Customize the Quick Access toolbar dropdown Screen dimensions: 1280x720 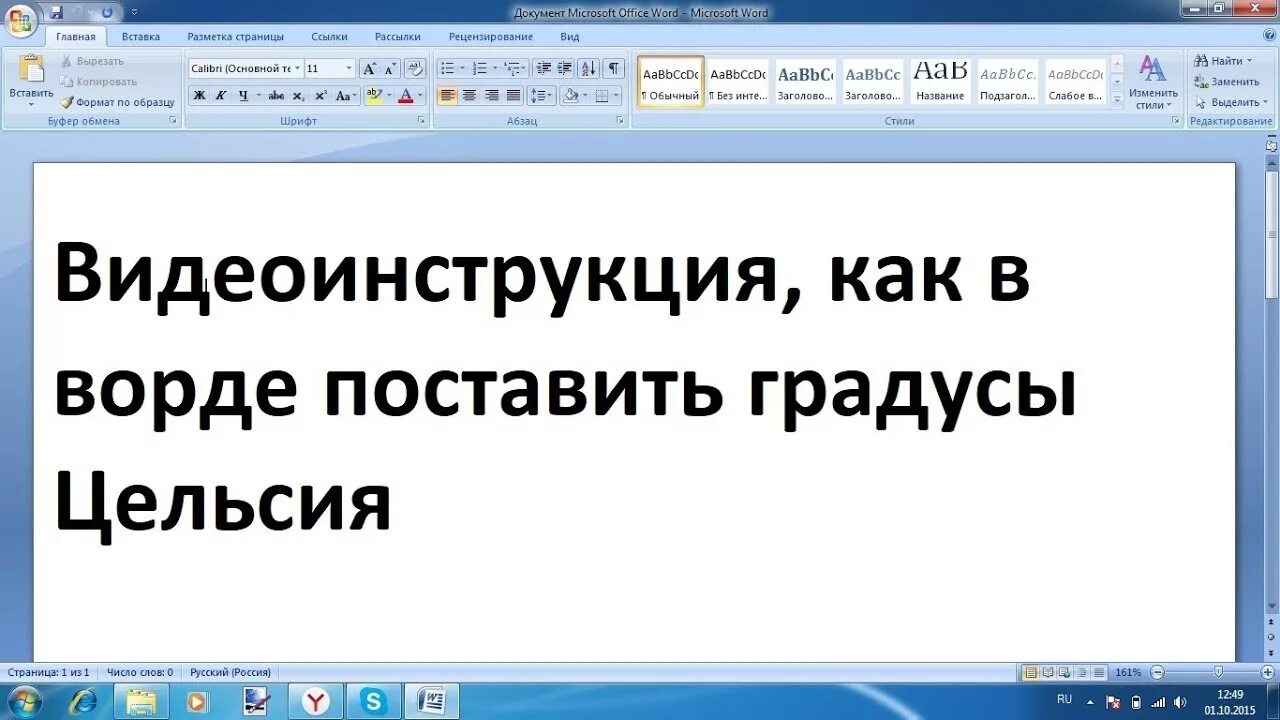tap(135, 13)
